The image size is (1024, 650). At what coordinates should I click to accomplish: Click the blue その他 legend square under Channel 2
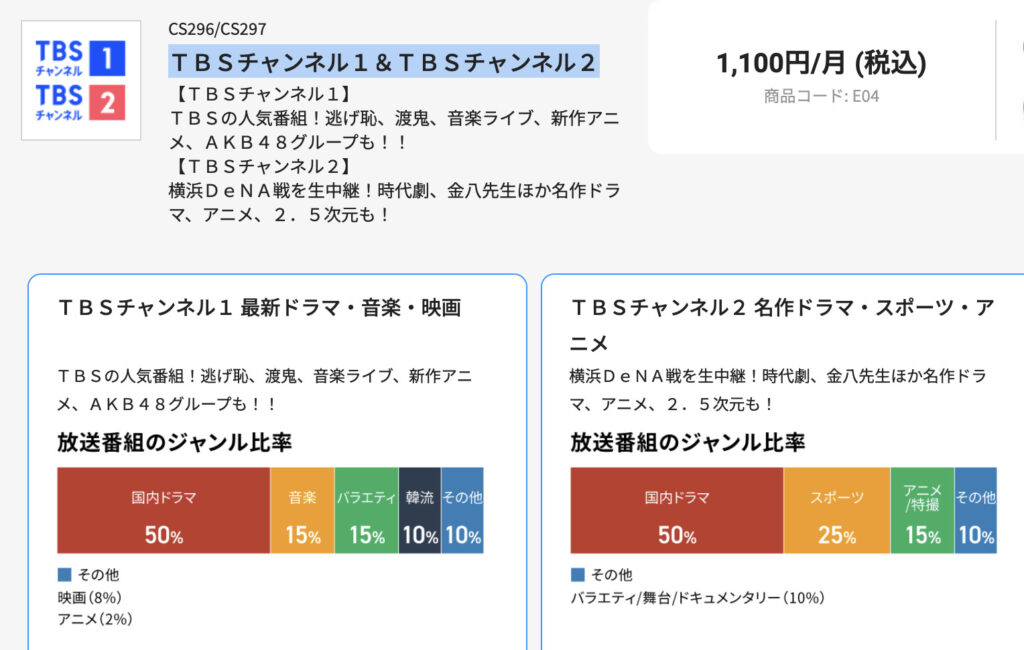pos(577,574)
